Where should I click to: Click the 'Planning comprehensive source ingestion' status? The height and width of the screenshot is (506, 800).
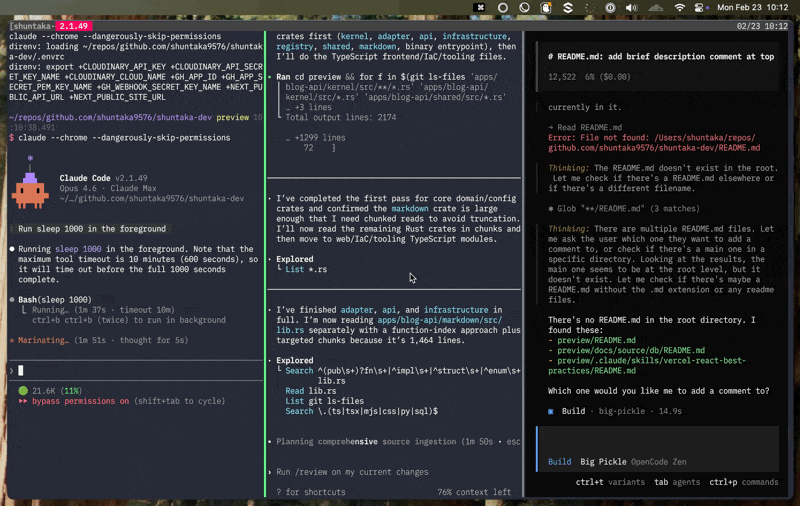[x=393, y=442]
